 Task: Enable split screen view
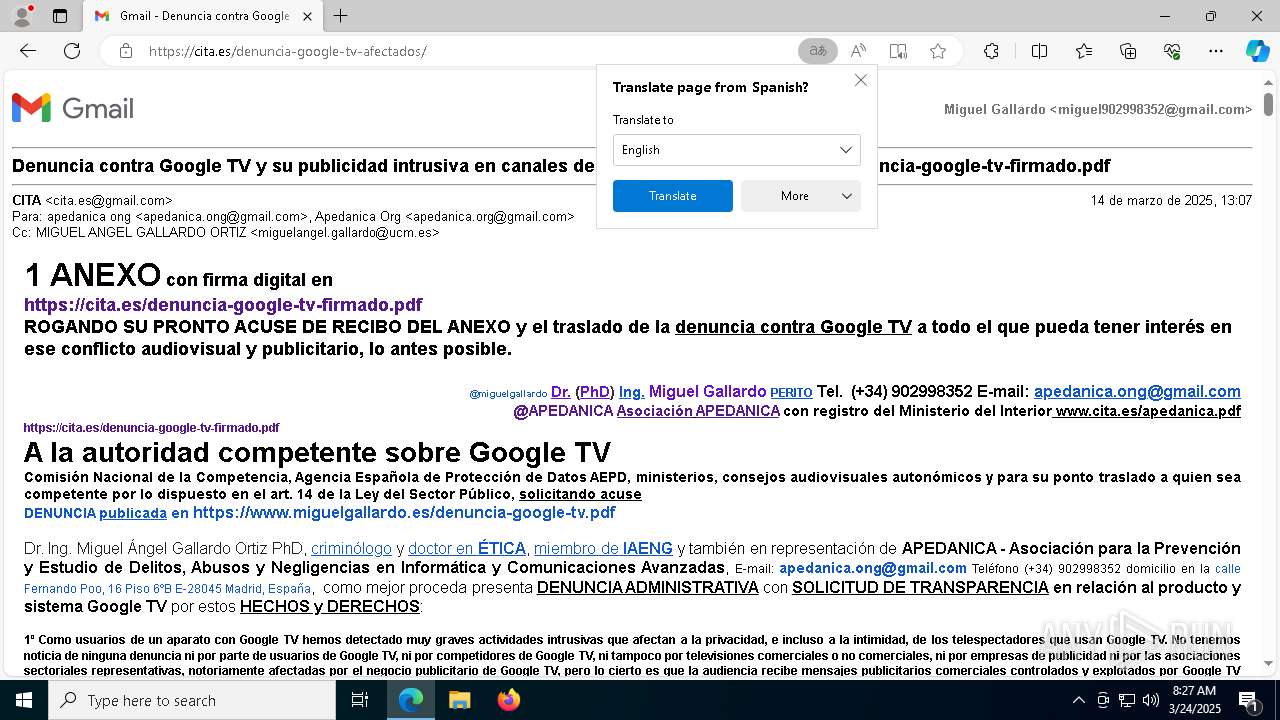click(x=1039, y=51)
